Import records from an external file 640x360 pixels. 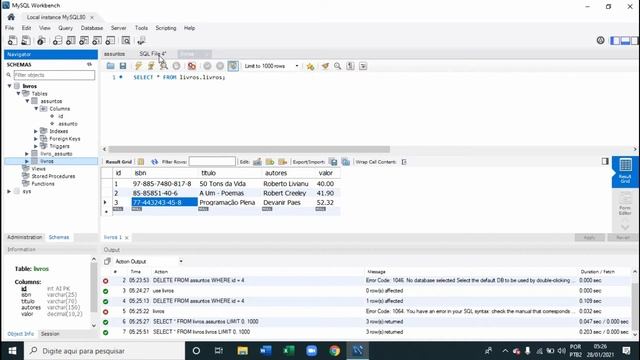tap(346, 162)
